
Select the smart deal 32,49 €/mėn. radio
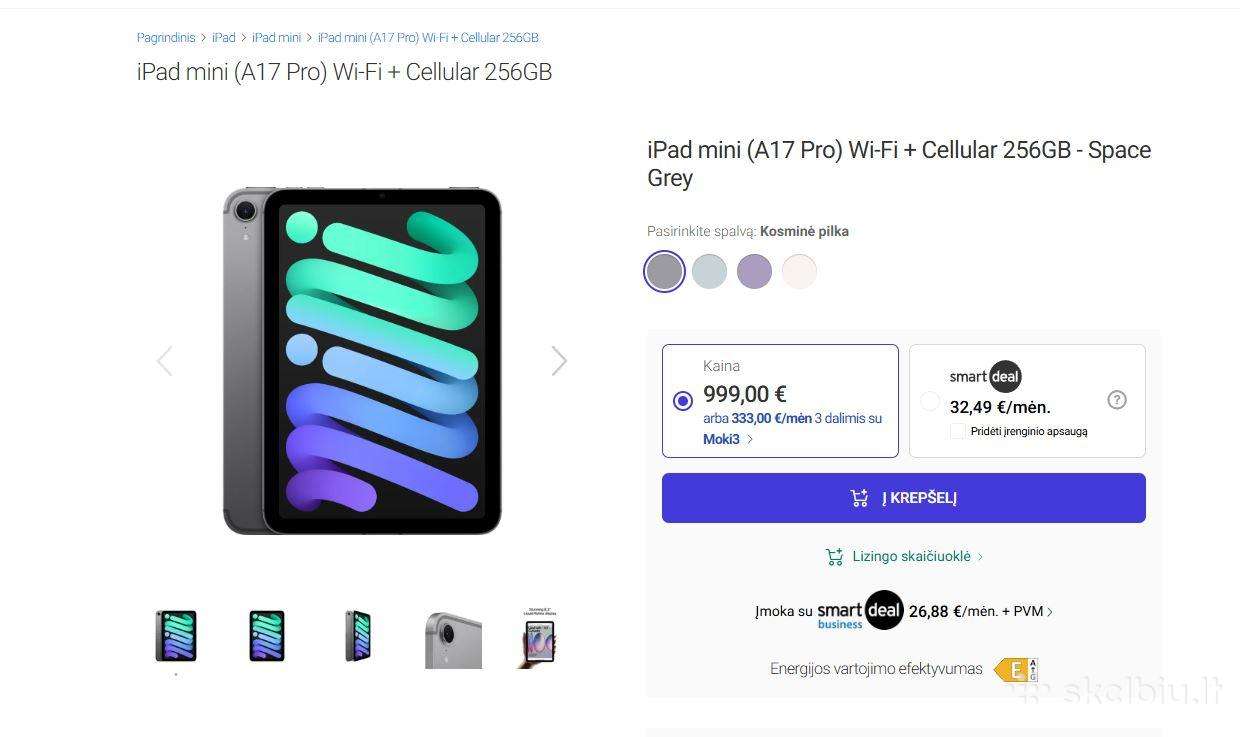[930, 401]
